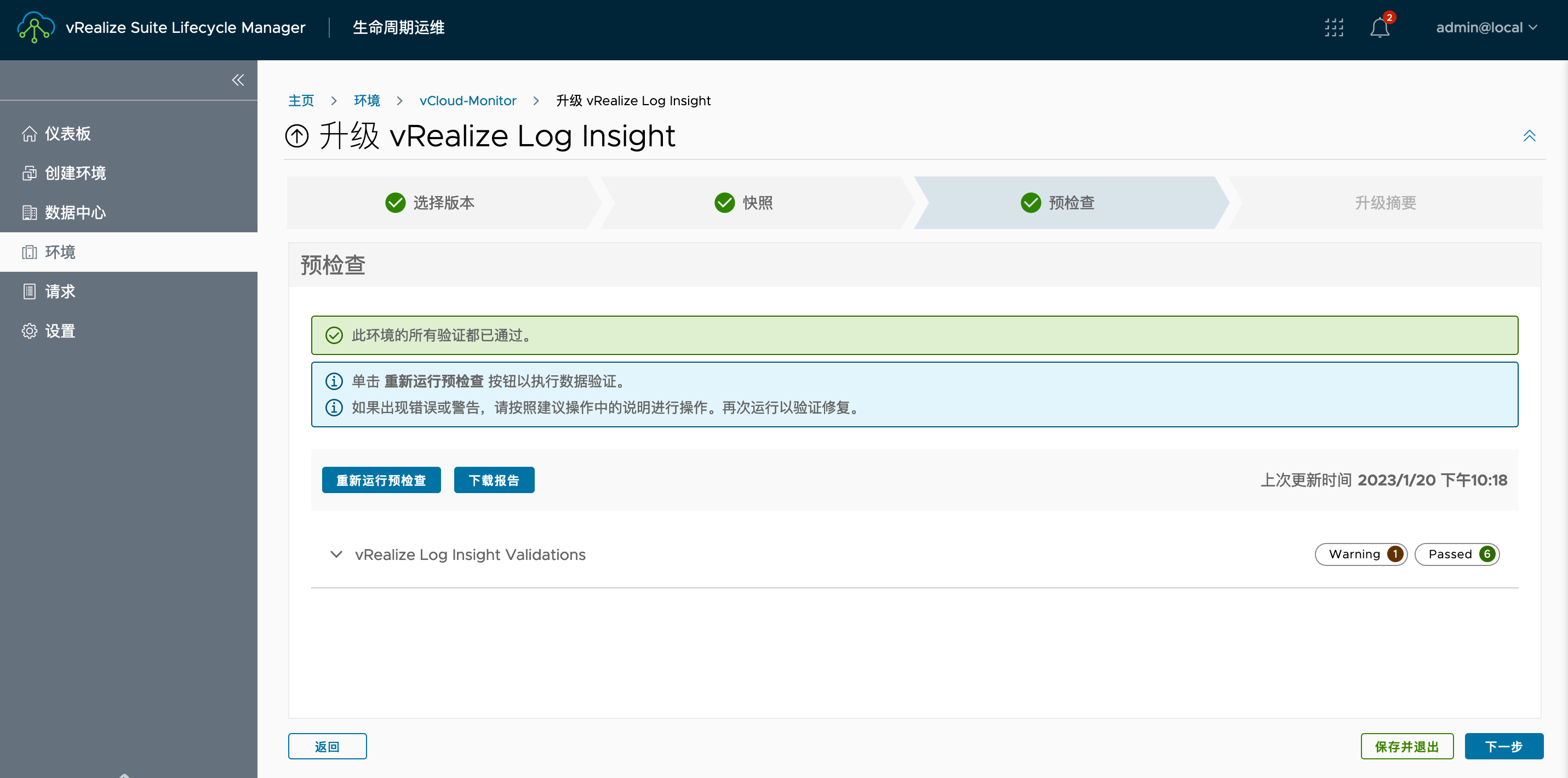Click the building icon beside 数据中心

click(29, 213)
